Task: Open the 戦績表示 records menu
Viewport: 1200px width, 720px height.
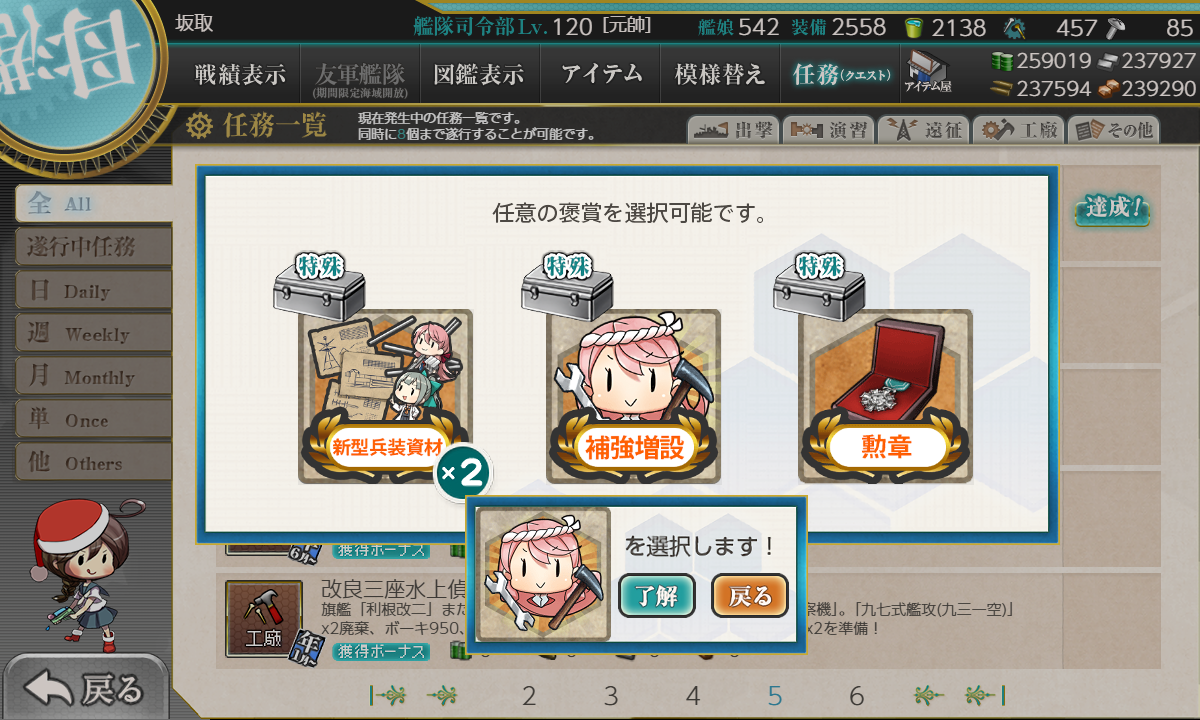Action: (x=240, y=74)
